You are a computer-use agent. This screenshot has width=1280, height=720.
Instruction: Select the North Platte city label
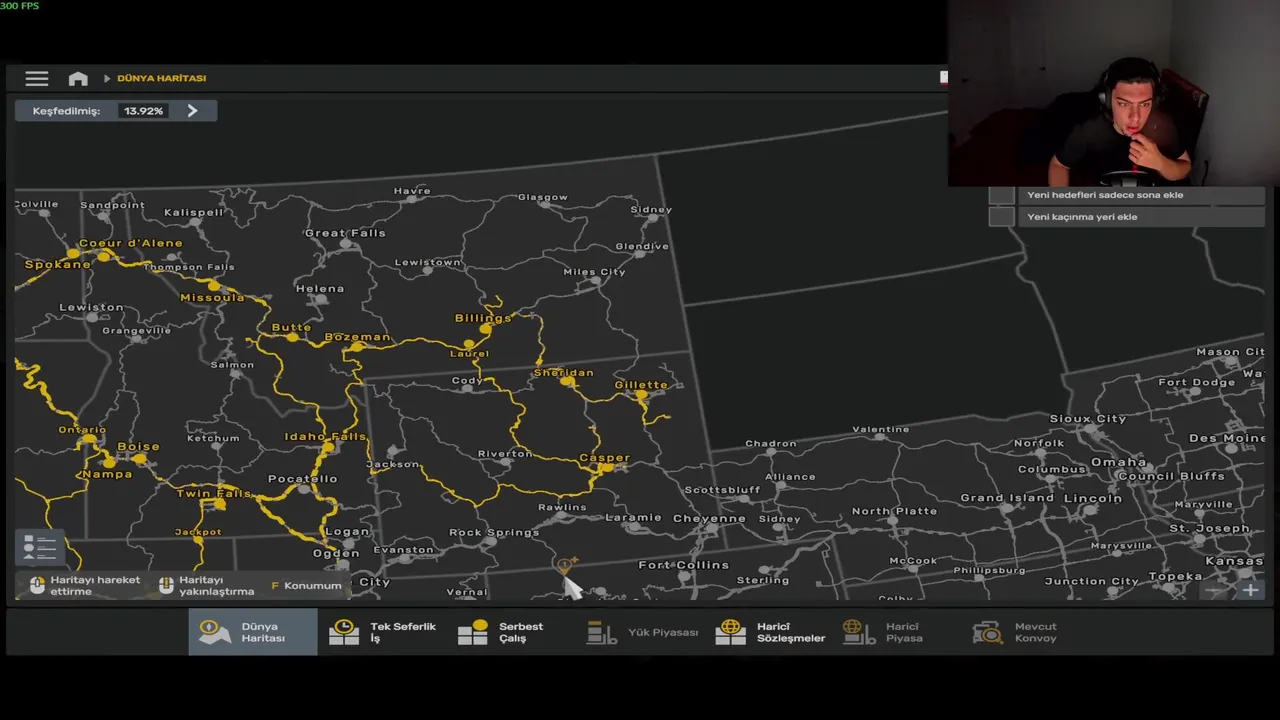[894, 511]
